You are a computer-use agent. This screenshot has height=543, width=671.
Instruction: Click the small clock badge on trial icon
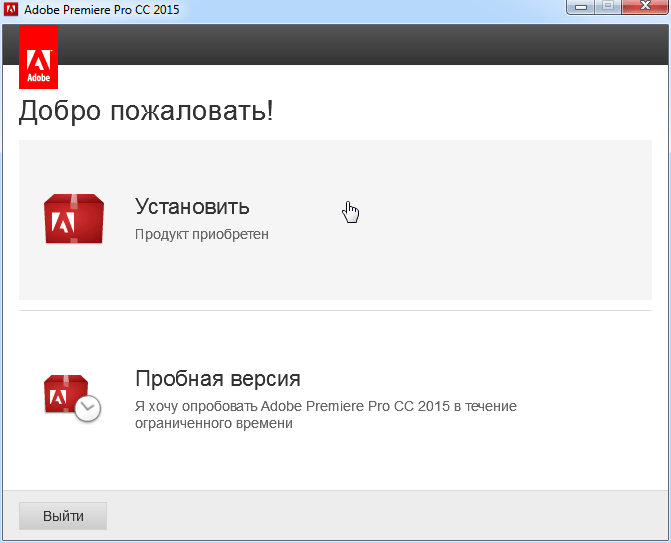[x=88, y=408]
